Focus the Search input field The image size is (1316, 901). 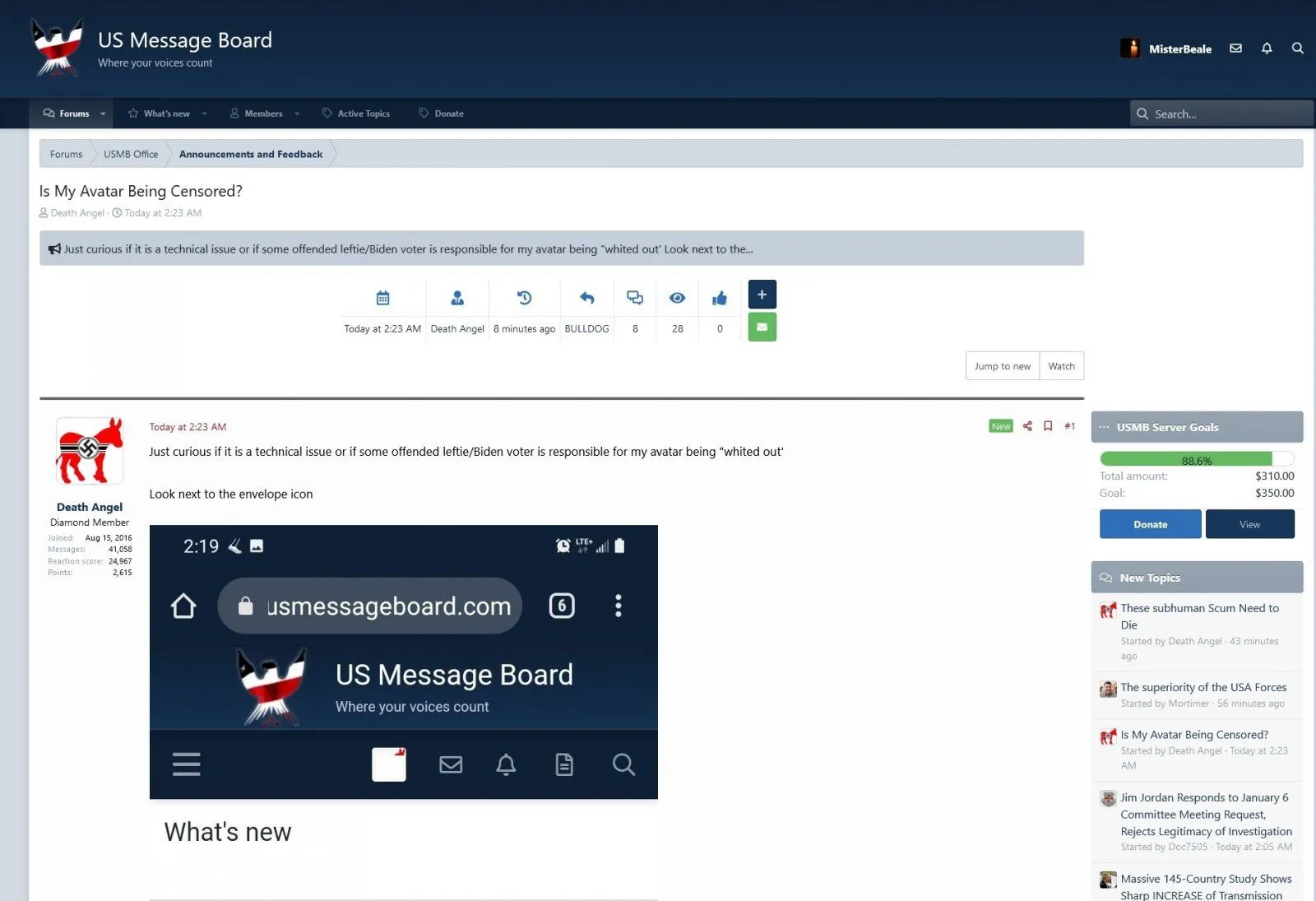pos(1221,114)
